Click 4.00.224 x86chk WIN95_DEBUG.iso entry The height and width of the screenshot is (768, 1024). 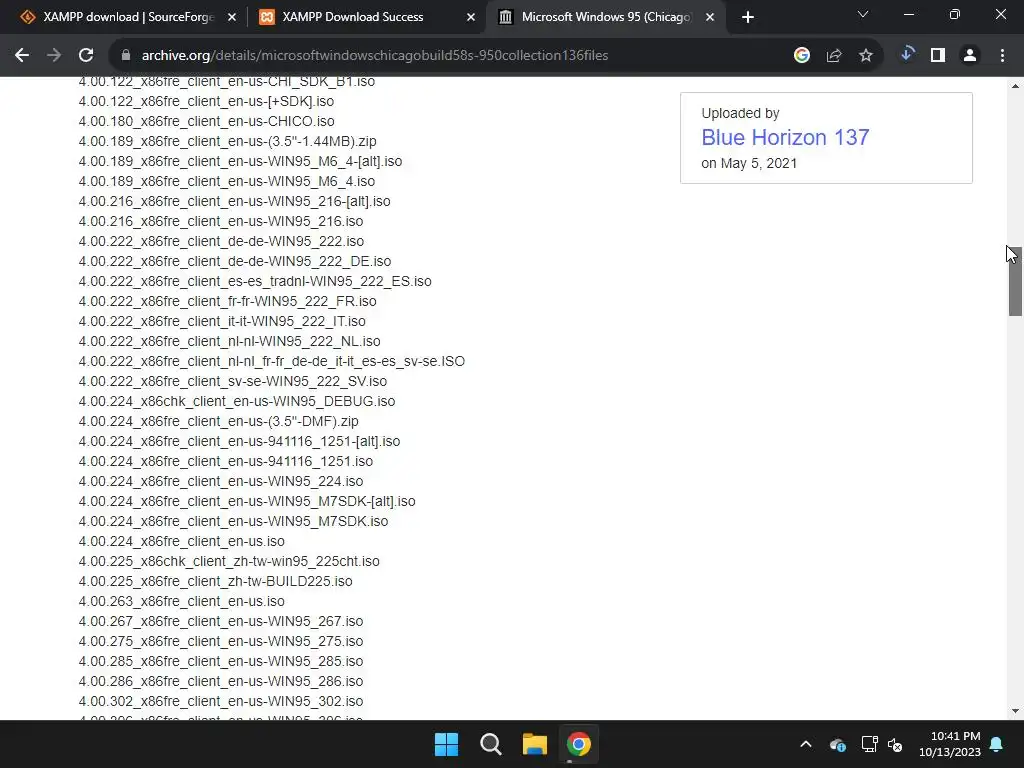(236, 401)
